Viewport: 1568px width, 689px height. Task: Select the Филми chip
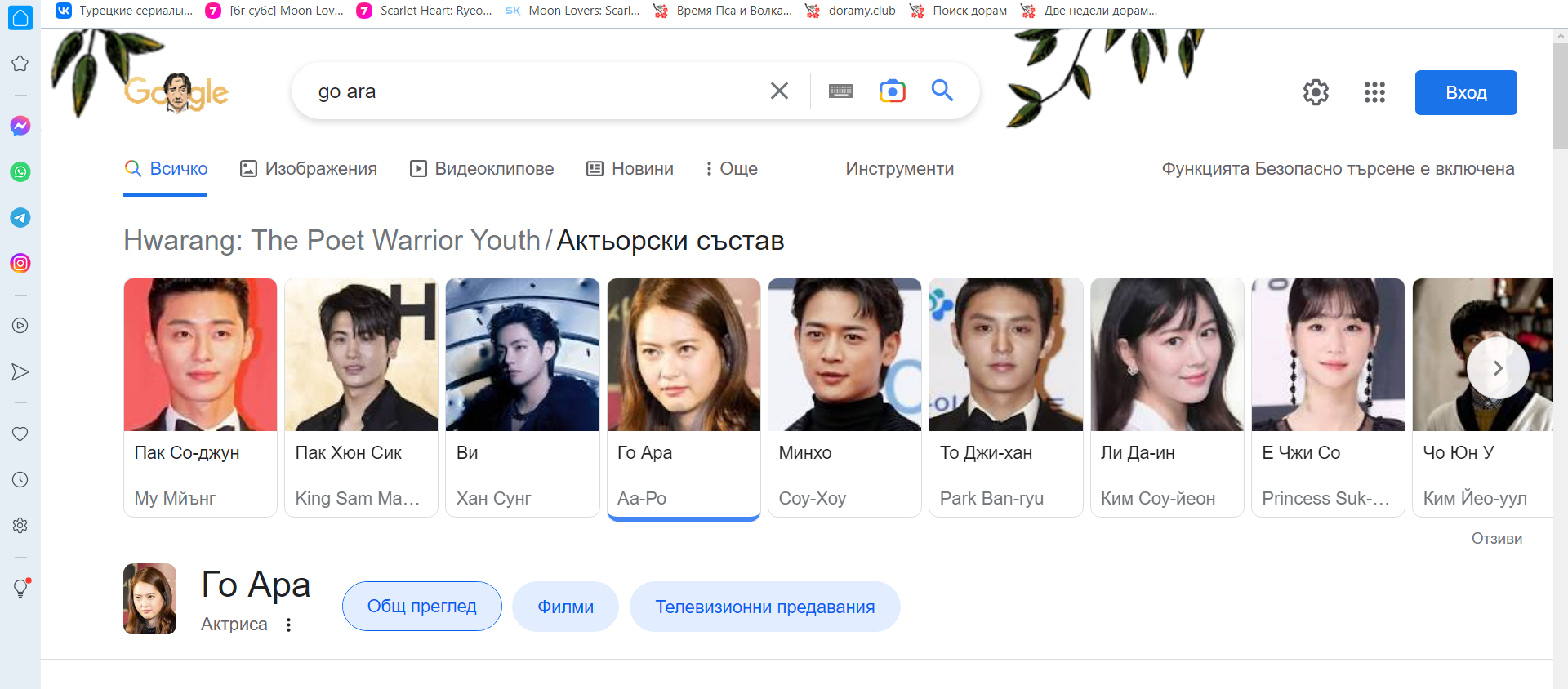coord(565,607)
